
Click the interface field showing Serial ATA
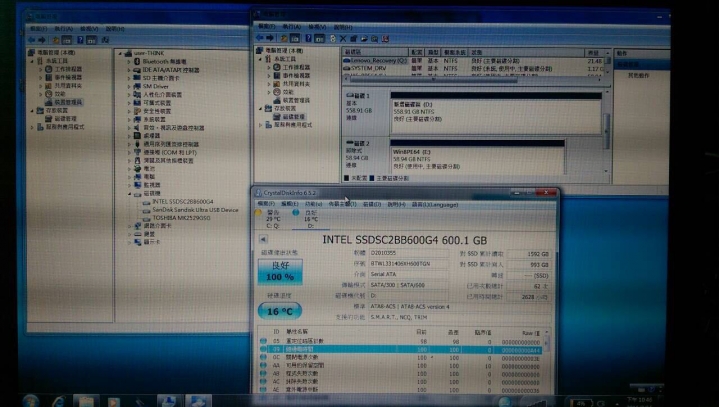(409, 274)
